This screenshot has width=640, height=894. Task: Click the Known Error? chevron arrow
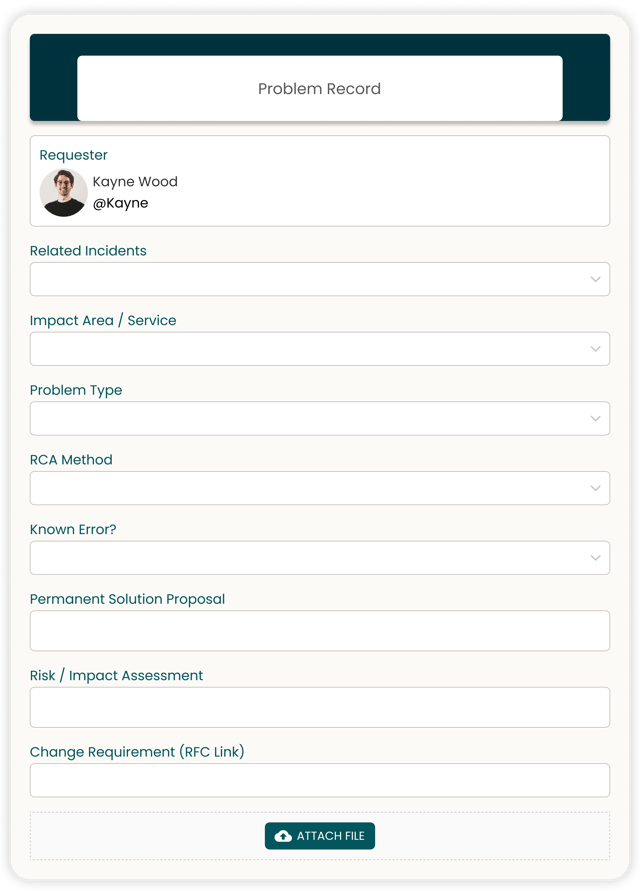595,558
